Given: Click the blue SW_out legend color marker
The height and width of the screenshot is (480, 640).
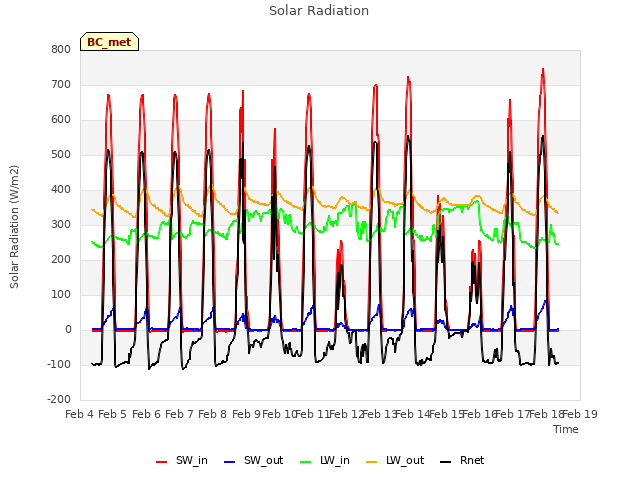Looking at the screenshot, I should pos(230,462).
